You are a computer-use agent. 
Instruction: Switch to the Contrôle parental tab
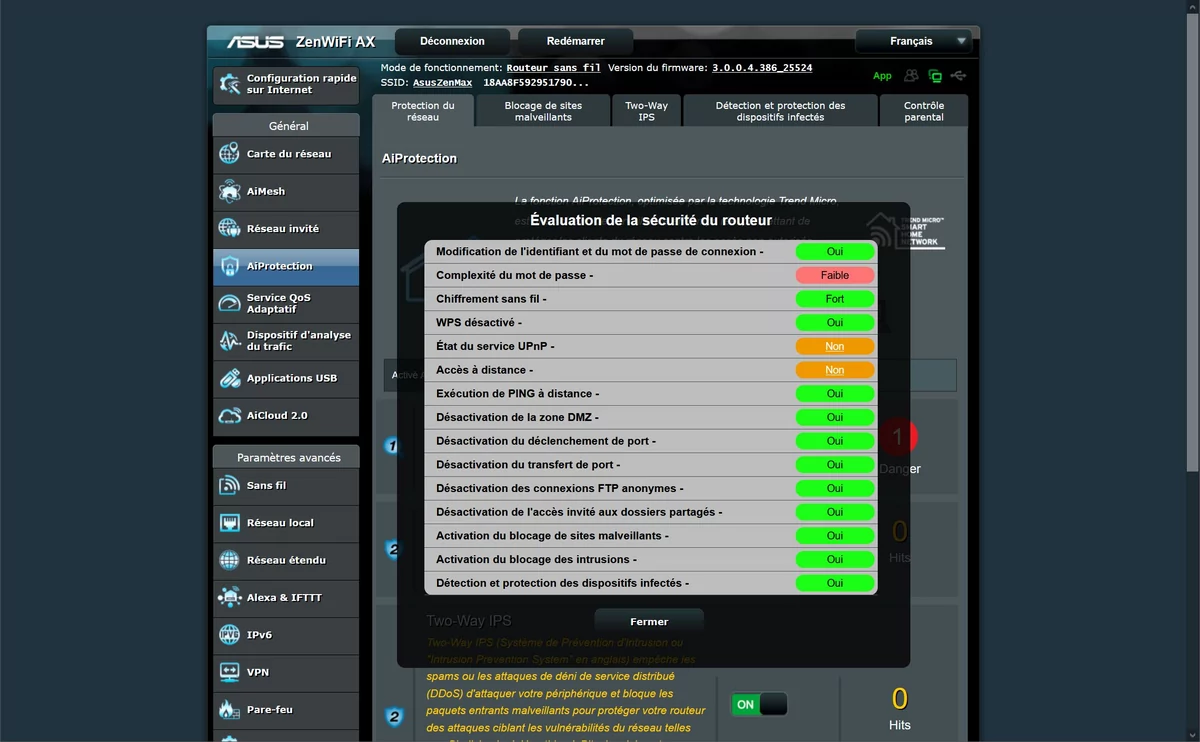click(x=924, y=111)
